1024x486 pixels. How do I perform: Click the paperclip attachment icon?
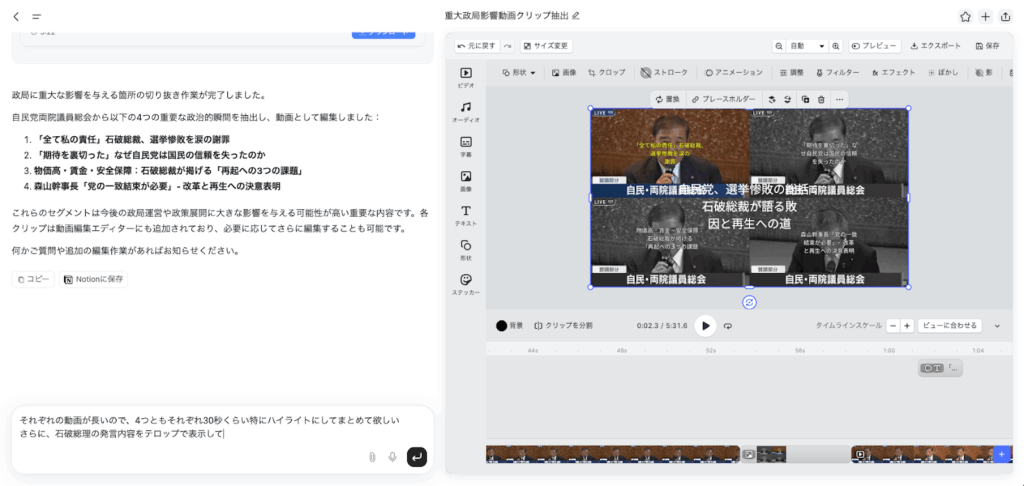371,457
